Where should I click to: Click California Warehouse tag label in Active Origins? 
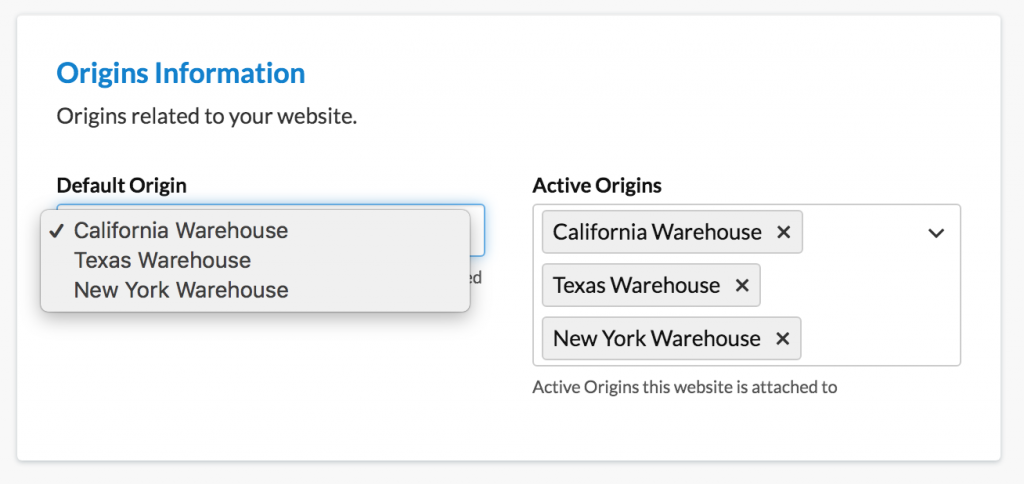pos(656,232)
